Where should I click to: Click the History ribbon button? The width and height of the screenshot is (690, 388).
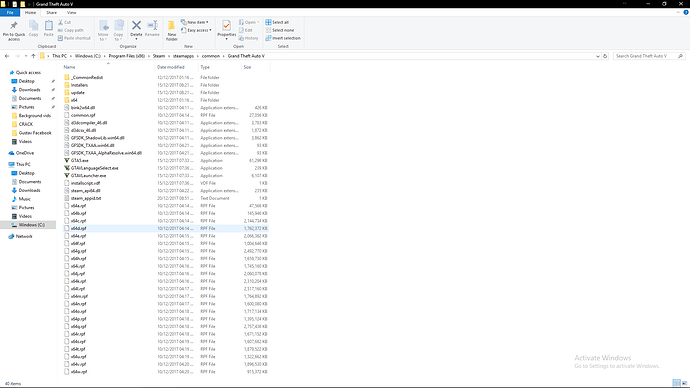coord(249,38)
